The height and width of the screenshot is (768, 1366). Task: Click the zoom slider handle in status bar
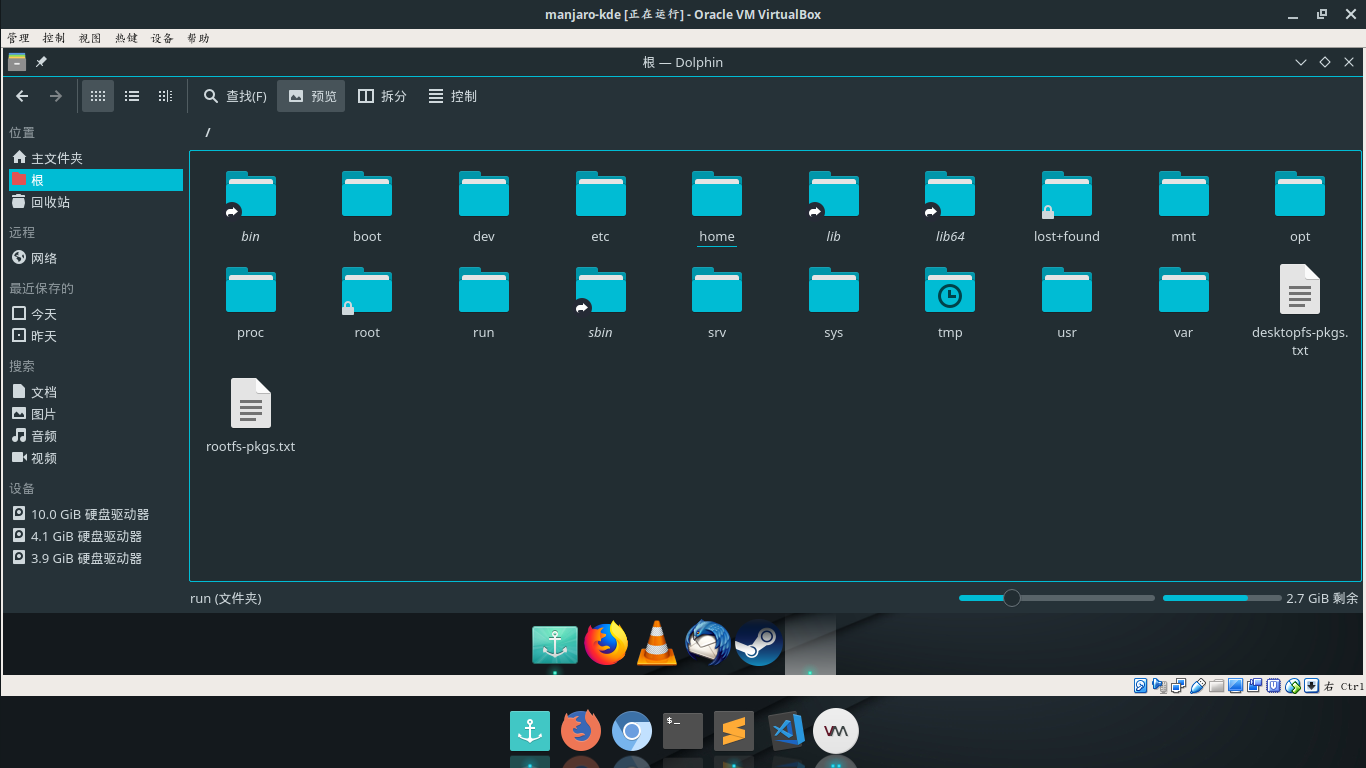(x=1011, y=598)
